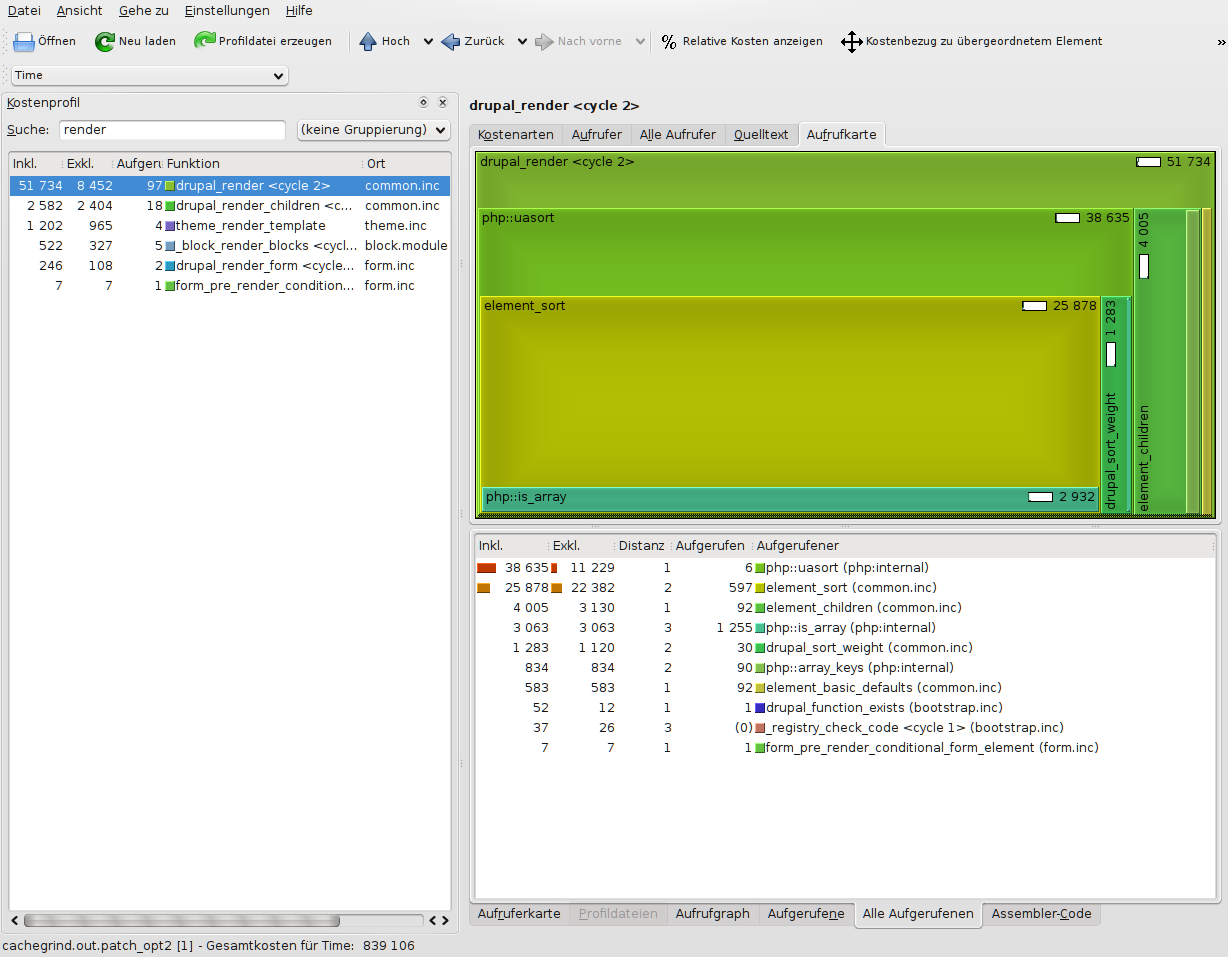Switch to the Aufrufgraph tab
This screenshot has height=957, width=1228.
[x=712, y=914]
